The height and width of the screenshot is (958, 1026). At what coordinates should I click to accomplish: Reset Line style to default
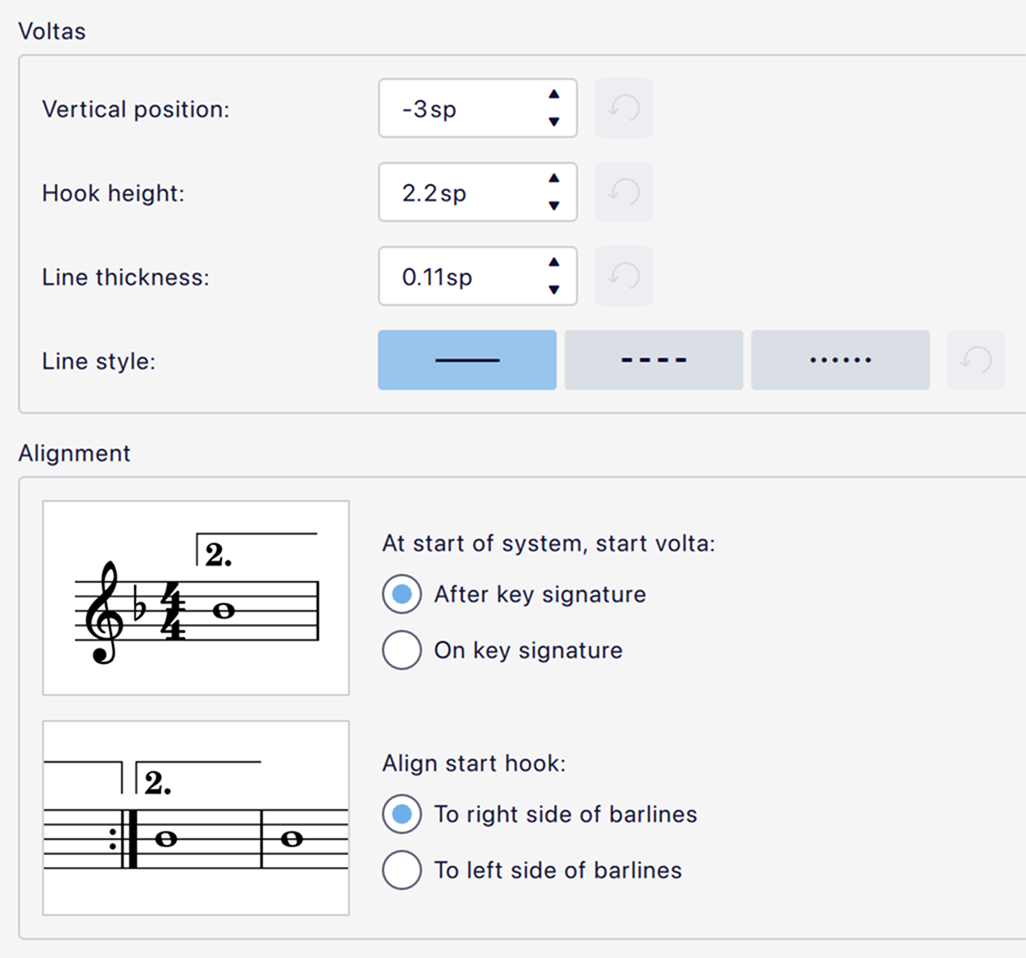(976, 360)
